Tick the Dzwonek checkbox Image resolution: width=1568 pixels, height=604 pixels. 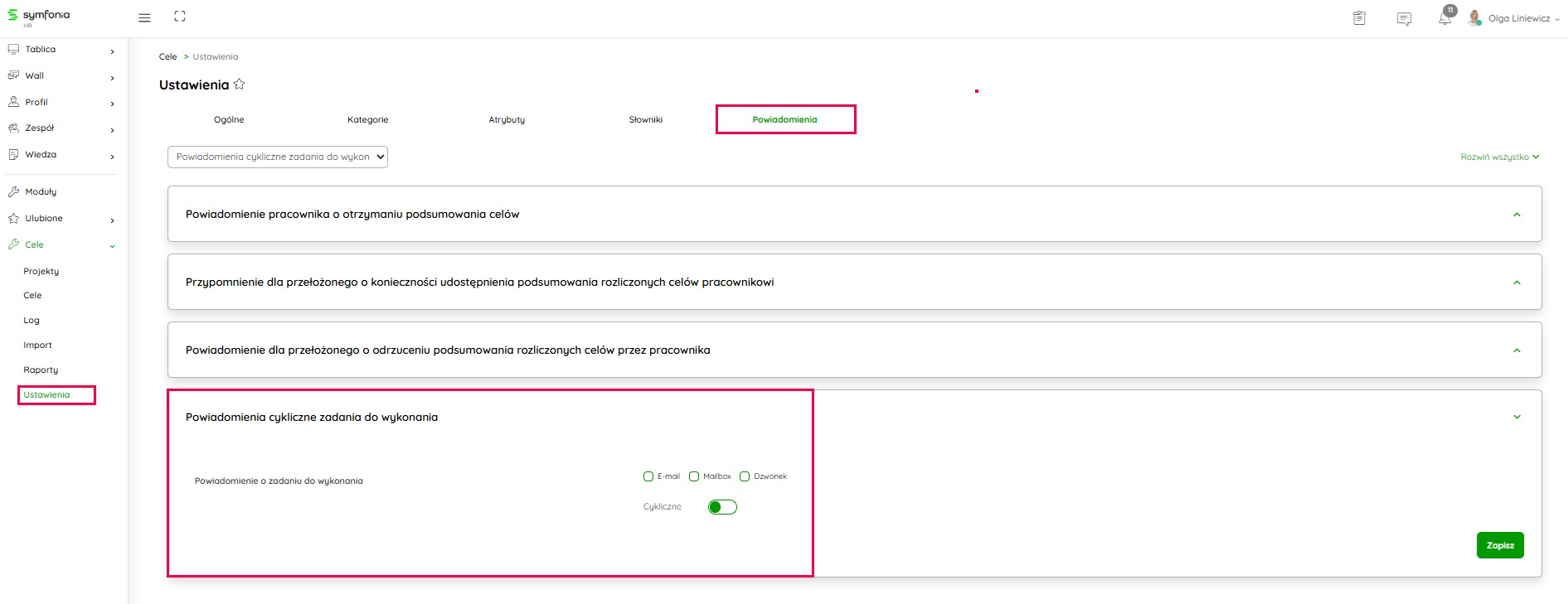[745, 476]
